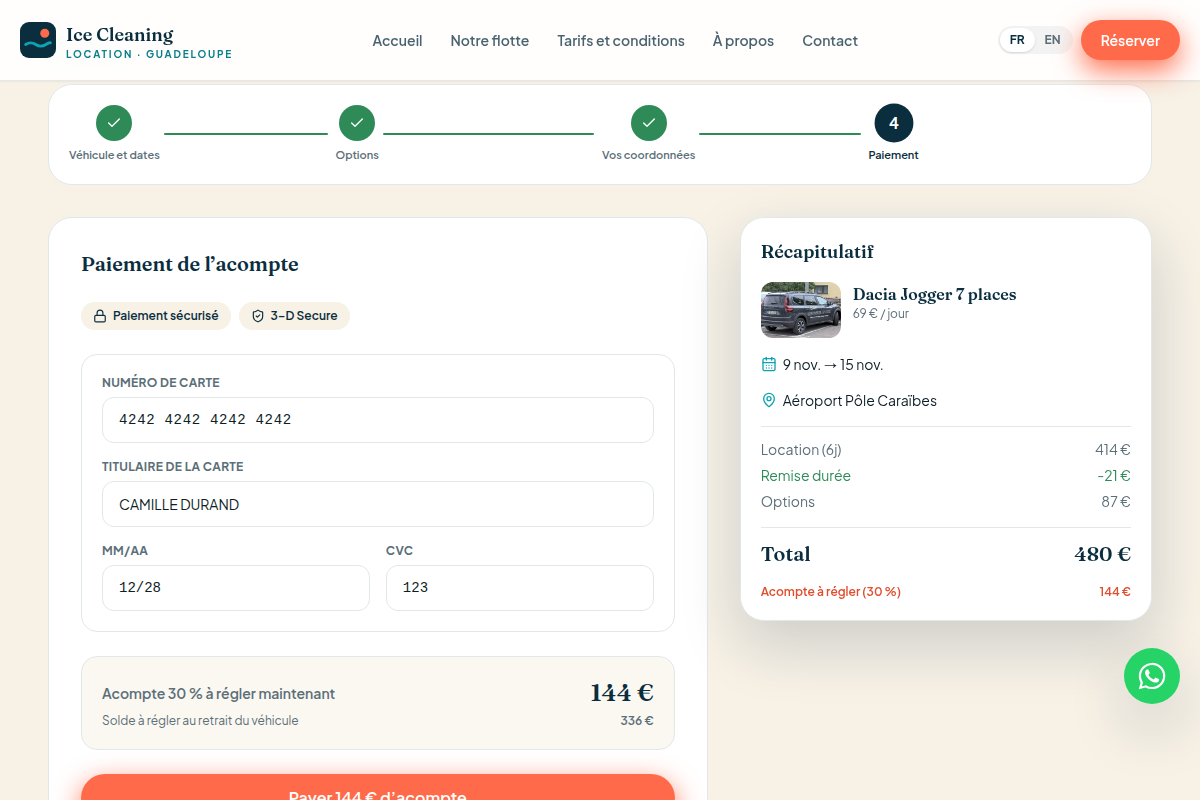
Task: Click the Dacia Jogger 7 places title
Action: [934, 294]
